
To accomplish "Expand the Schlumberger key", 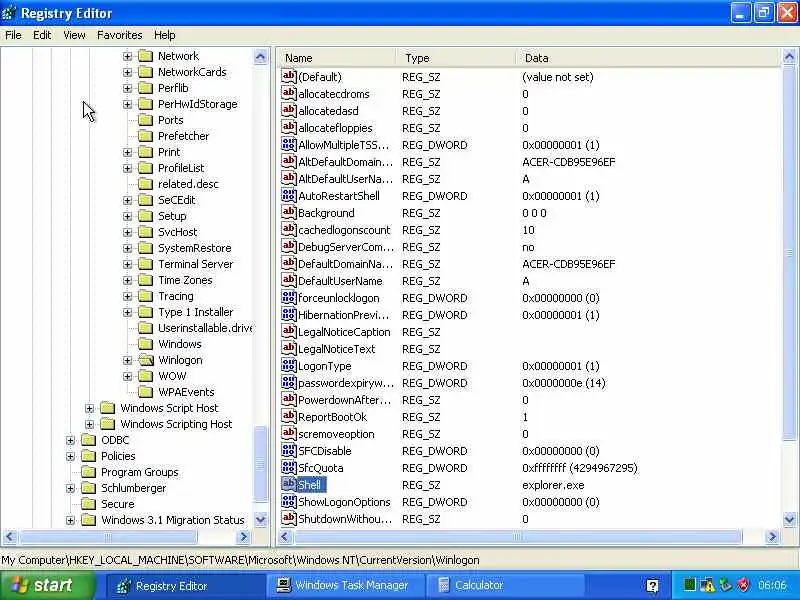I will tap(70, 488).
